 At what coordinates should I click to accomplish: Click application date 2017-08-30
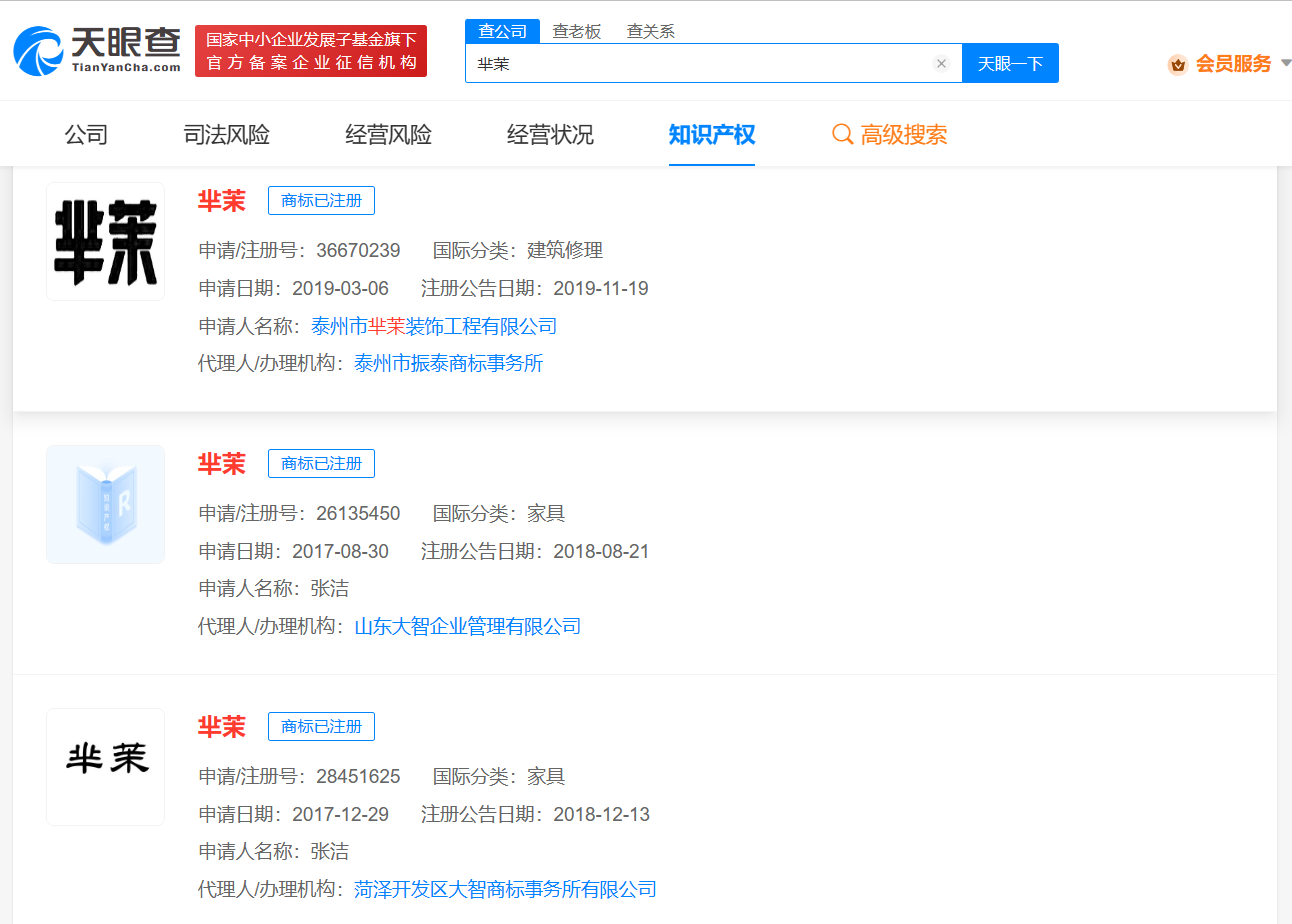coord(341,551)
